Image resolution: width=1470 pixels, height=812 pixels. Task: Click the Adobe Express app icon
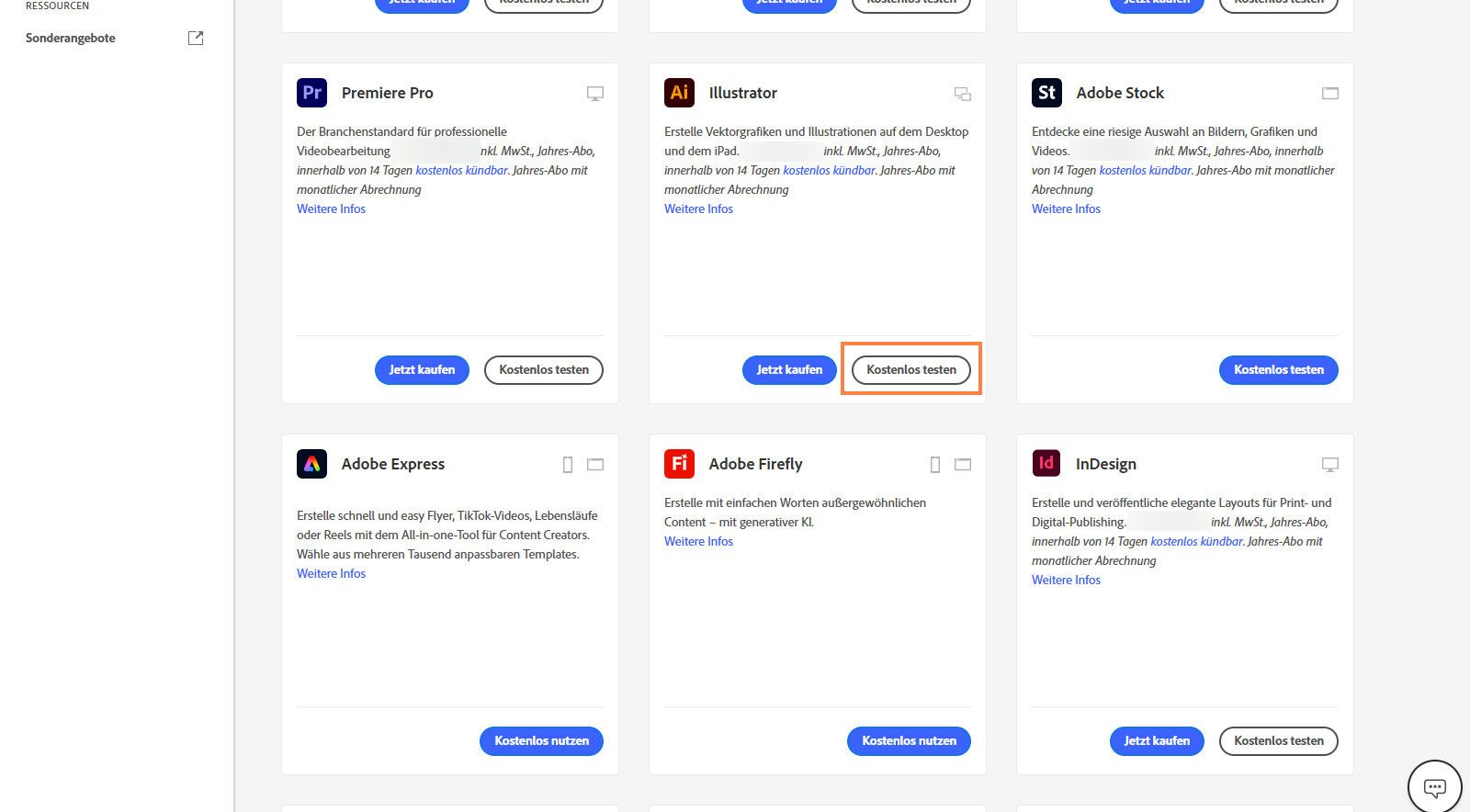(x=312, y=464)
